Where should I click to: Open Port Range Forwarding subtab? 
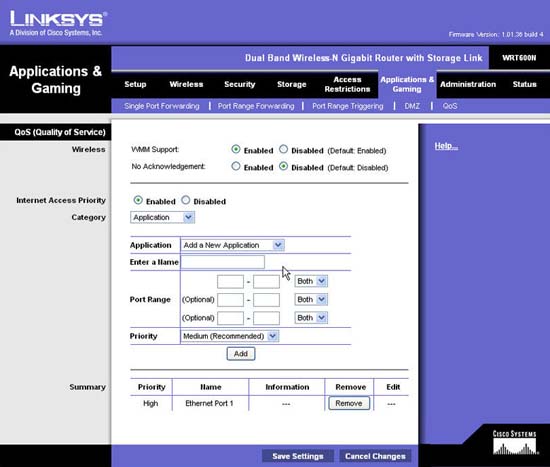pyautogui.click(x=256, y=106)
